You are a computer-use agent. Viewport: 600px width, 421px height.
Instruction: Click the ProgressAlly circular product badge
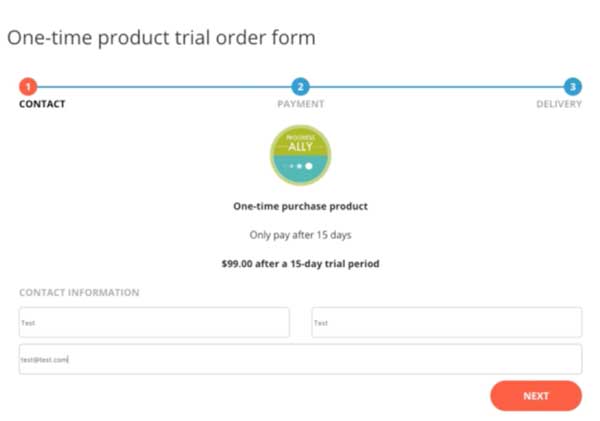(300, 155)
